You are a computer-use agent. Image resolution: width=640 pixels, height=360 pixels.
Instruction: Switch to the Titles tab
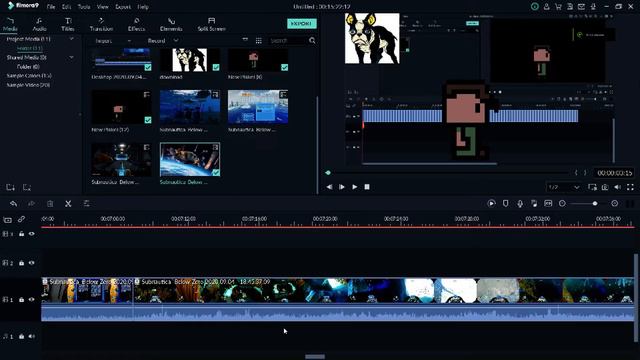click(68, 24)
